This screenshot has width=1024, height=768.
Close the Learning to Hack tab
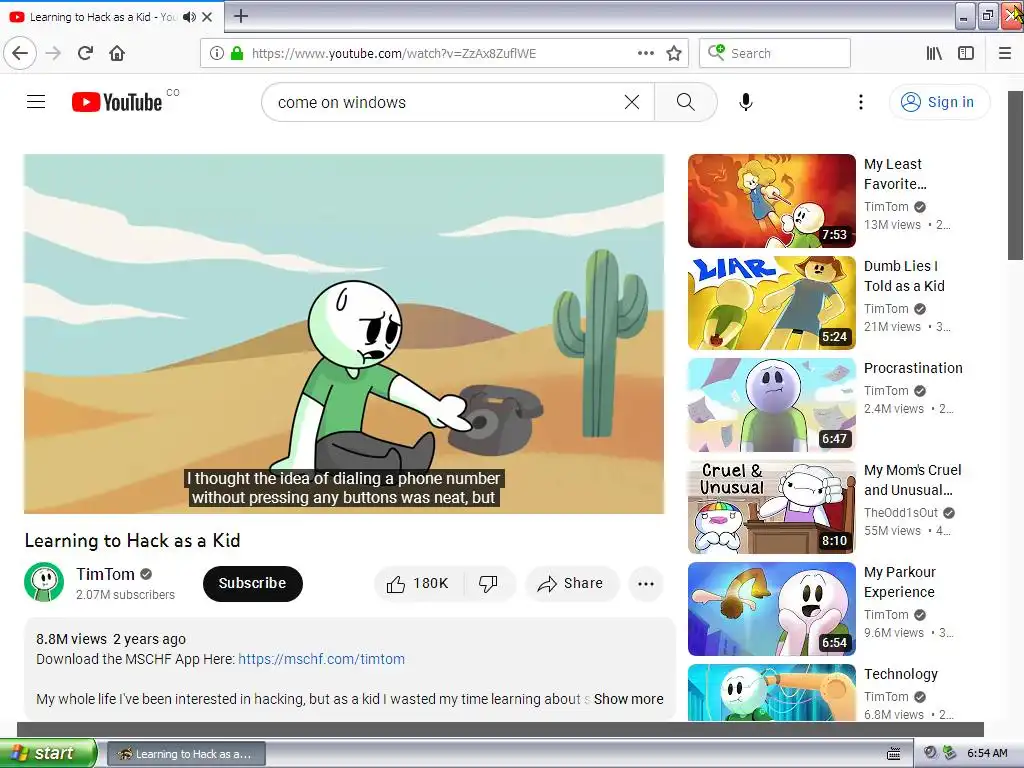coord(207,17)
